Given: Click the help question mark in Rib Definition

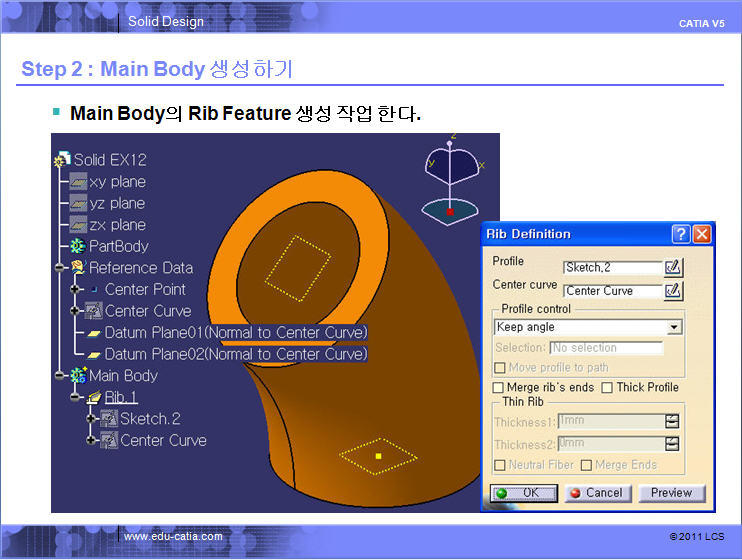Looking at the screenshot, I should (x=681, y=234).
